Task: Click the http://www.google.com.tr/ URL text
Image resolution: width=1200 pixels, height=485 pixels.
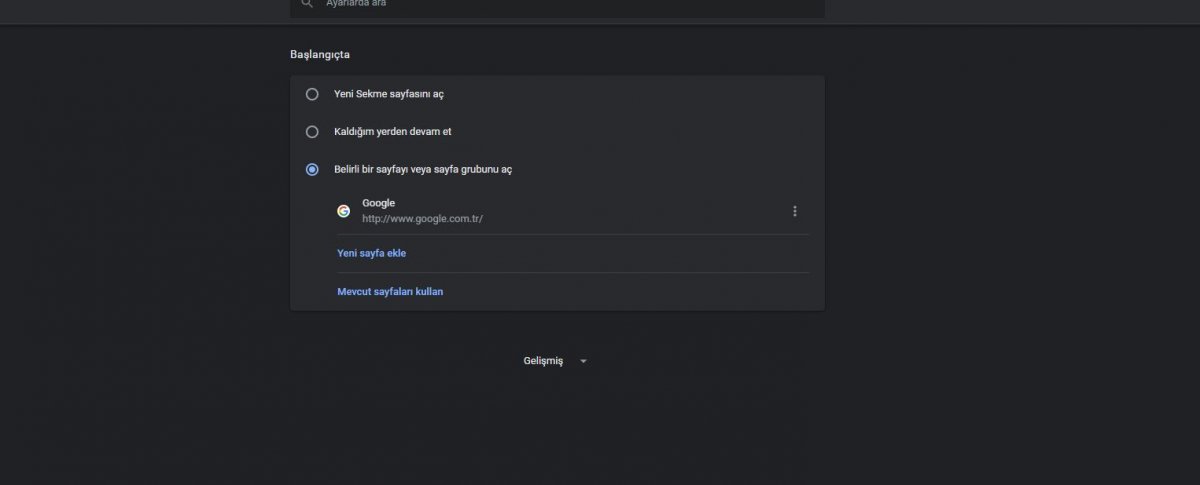Action: coord(422,218)
